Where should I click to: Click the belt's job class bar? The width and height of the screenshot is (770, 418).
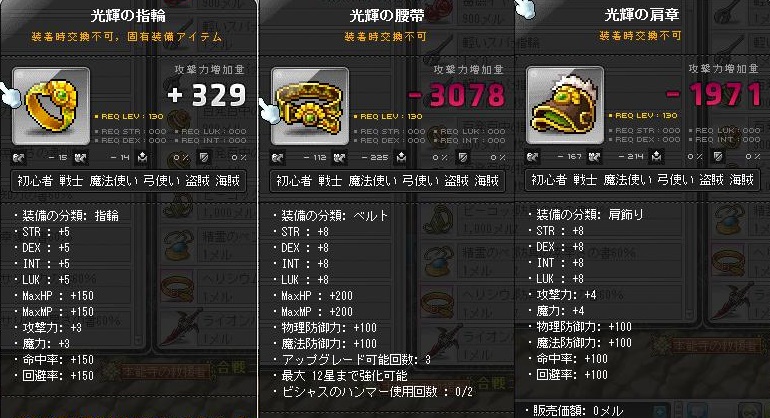pos(387,181)
